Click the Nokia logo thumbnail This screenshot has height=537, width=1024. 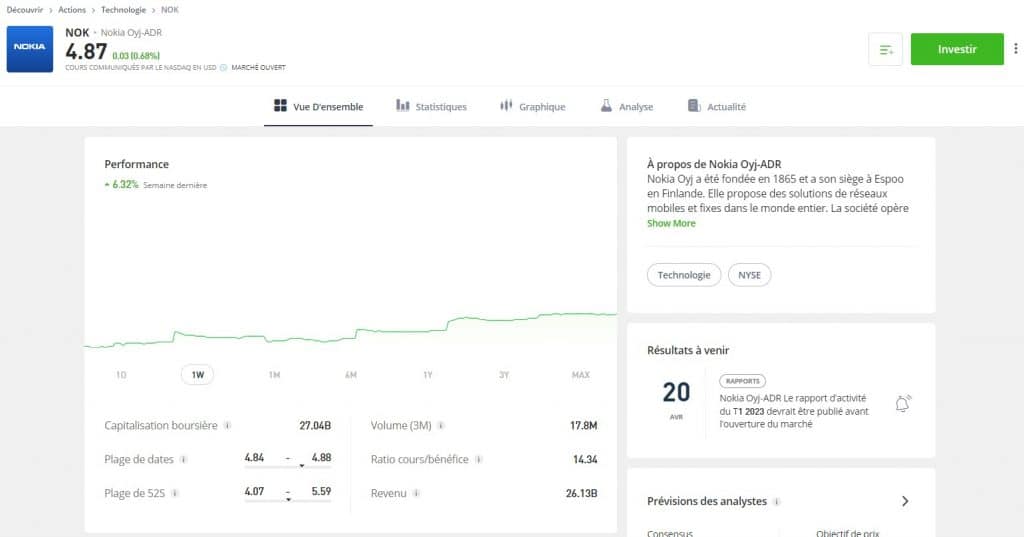pyautogui.click(x=29, y=49)
